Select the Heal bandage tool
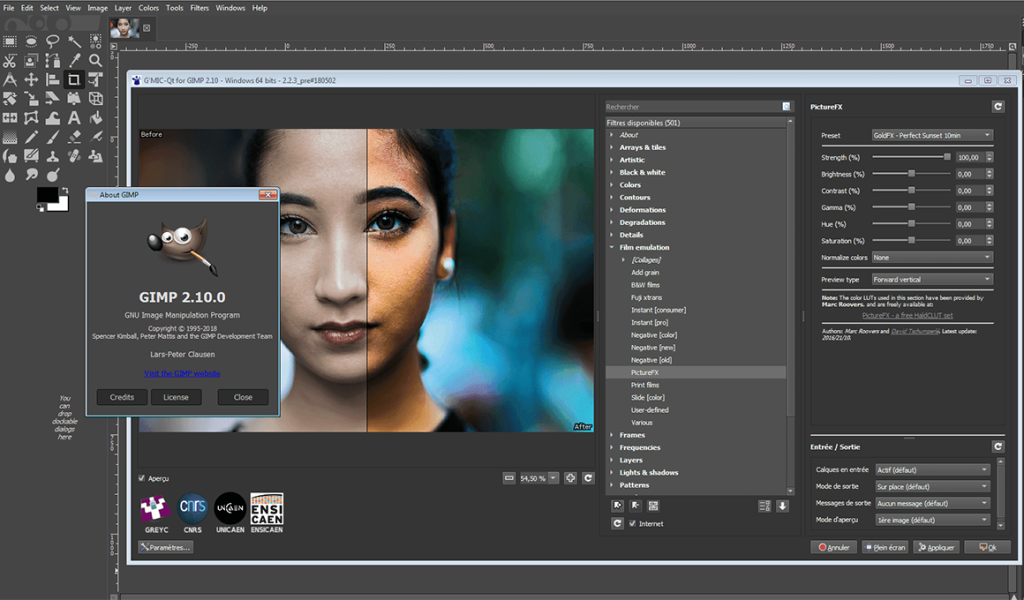The image size is (1024, 600). (74, 156)
